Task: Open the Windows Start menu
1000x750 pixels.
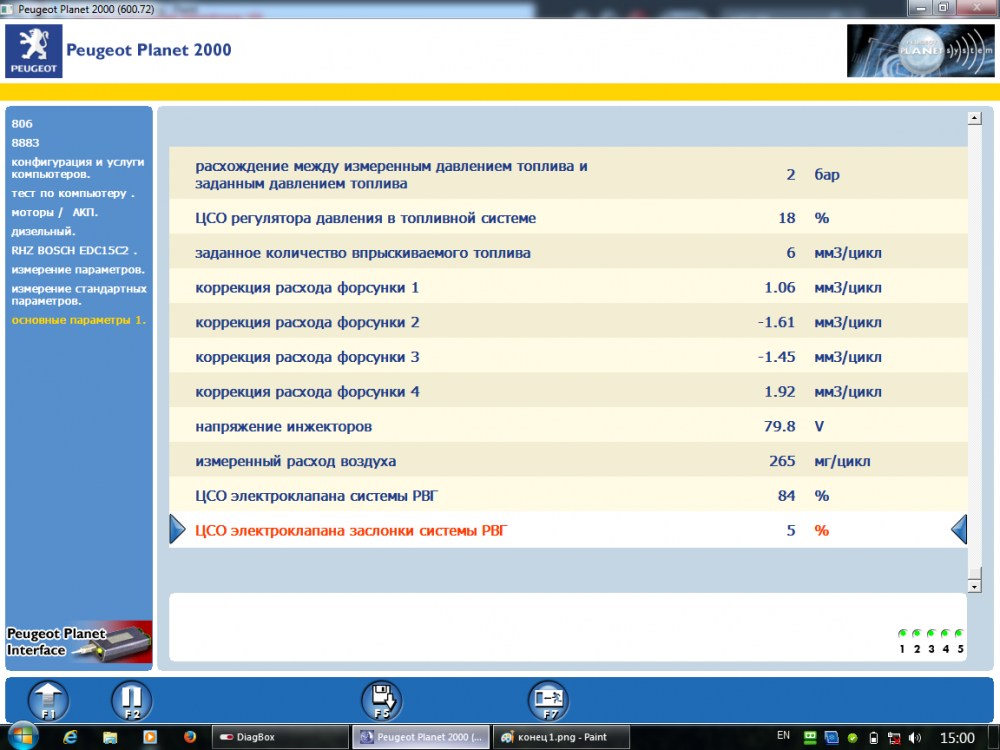Action: coord(22,736)
